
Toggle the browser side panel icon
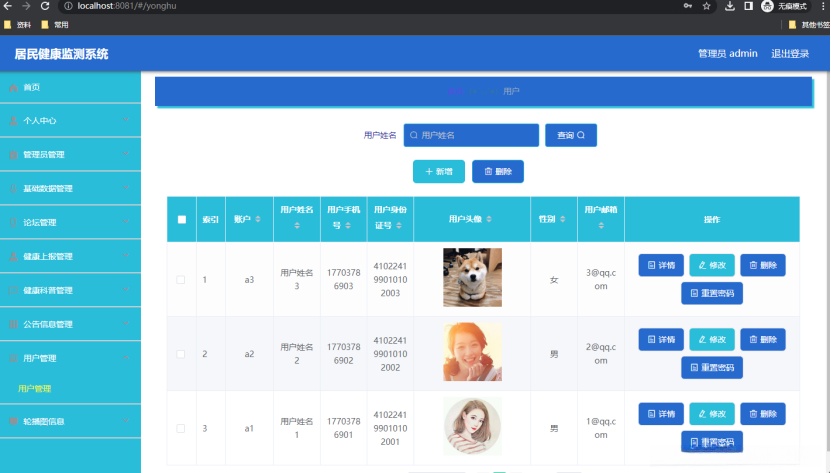[748, 6]
